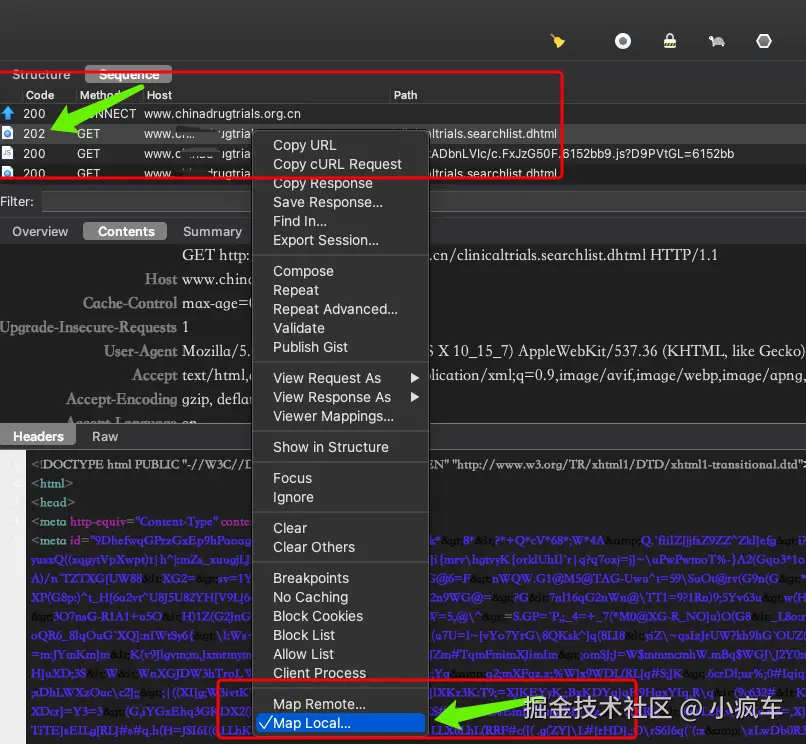The width and height of the screenshot is (806, 744).
Task: Sort by the Host column header
Action: coord(159,95)
